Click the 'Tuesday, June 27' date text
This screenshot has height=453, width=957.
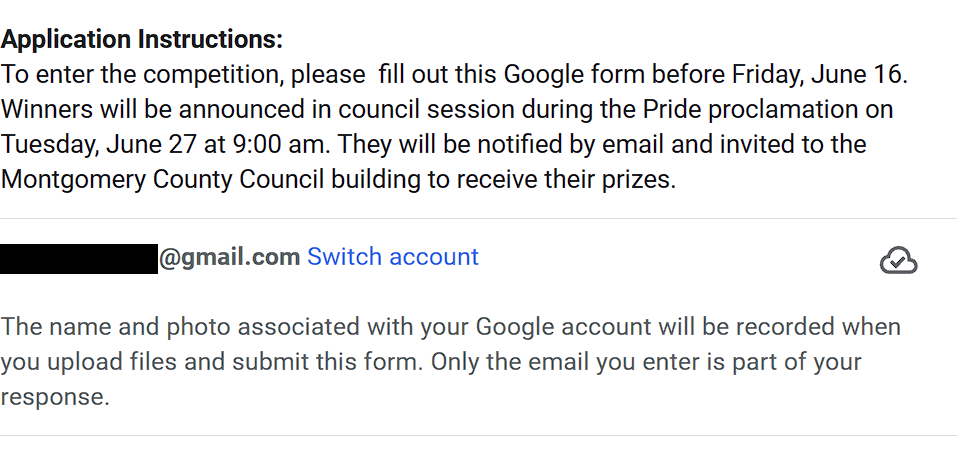(99, 145)
